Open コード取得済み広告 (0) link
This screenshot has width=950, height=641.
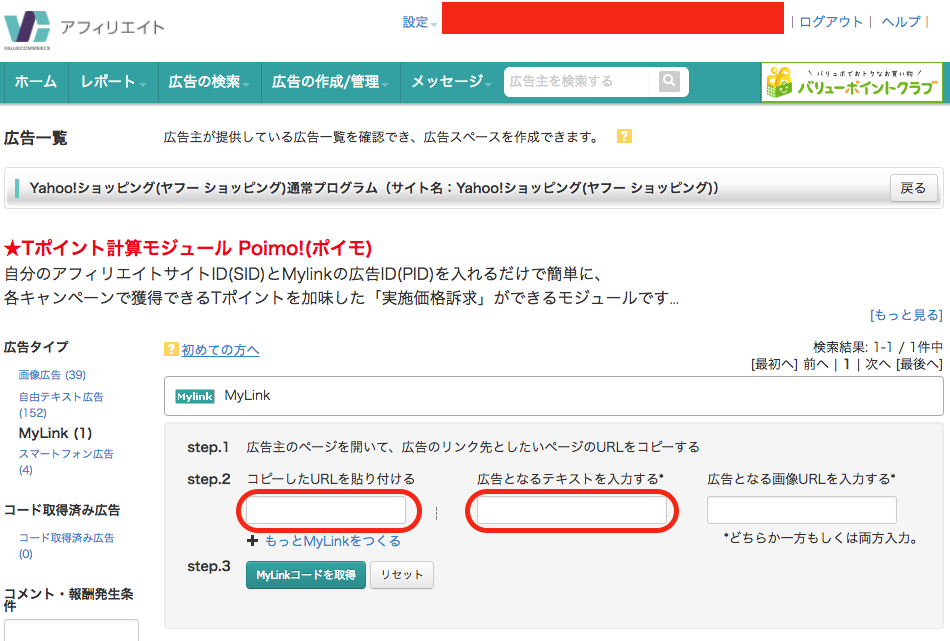tap(66, 545)
